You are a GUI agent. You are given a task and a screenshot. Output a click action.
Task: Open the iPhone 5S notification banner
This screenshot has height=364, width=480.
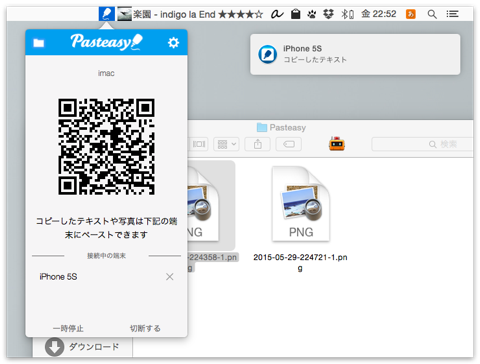(355, 54)
